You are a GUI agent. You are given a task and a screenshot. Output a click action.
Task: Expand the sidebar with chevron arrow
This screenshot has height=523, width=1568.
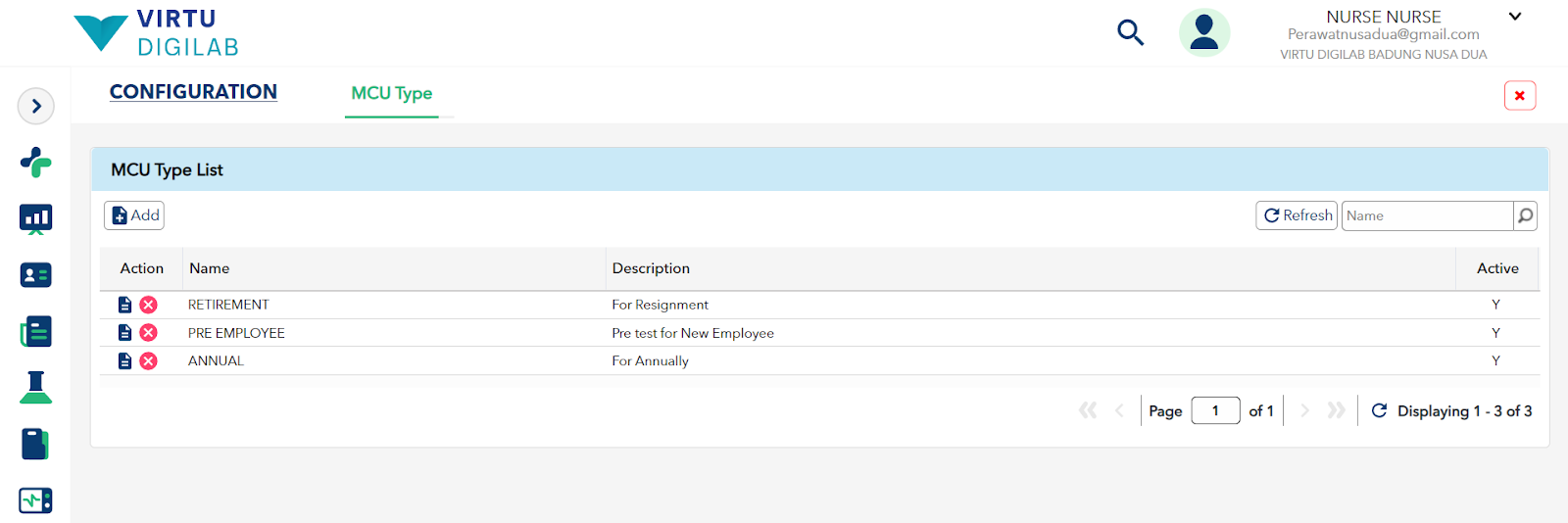click(36, 106)
